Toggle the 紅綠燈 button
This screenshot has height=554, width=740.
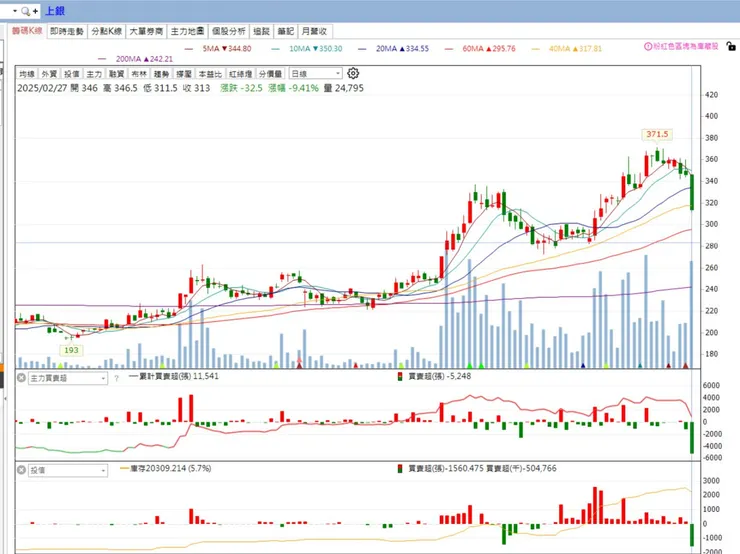[240, 74]
